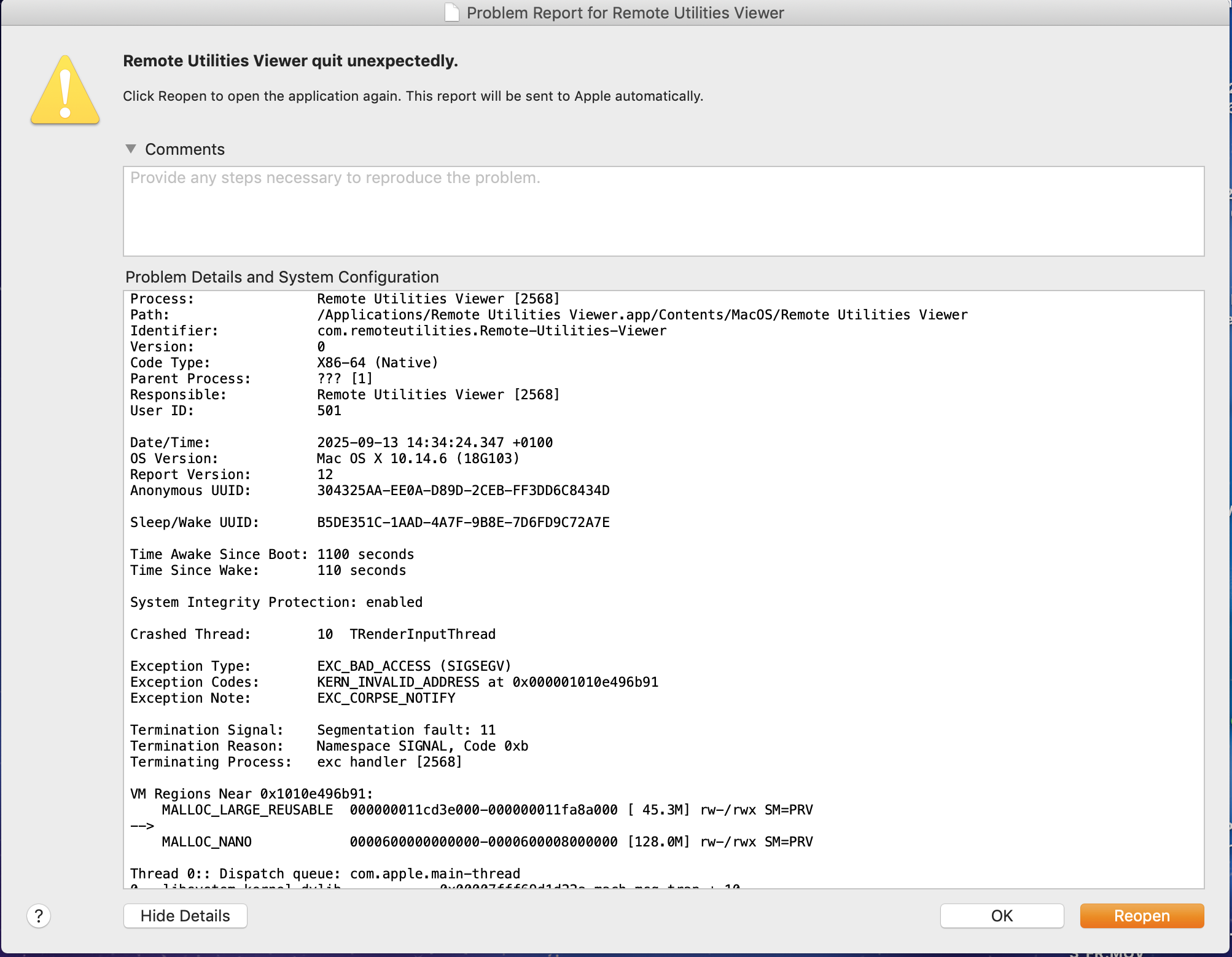Image resolution: width=1232 pixels, height=957 pixels.
Task: Click the Sleep/Wake UUID value
Action: [462, 522]
